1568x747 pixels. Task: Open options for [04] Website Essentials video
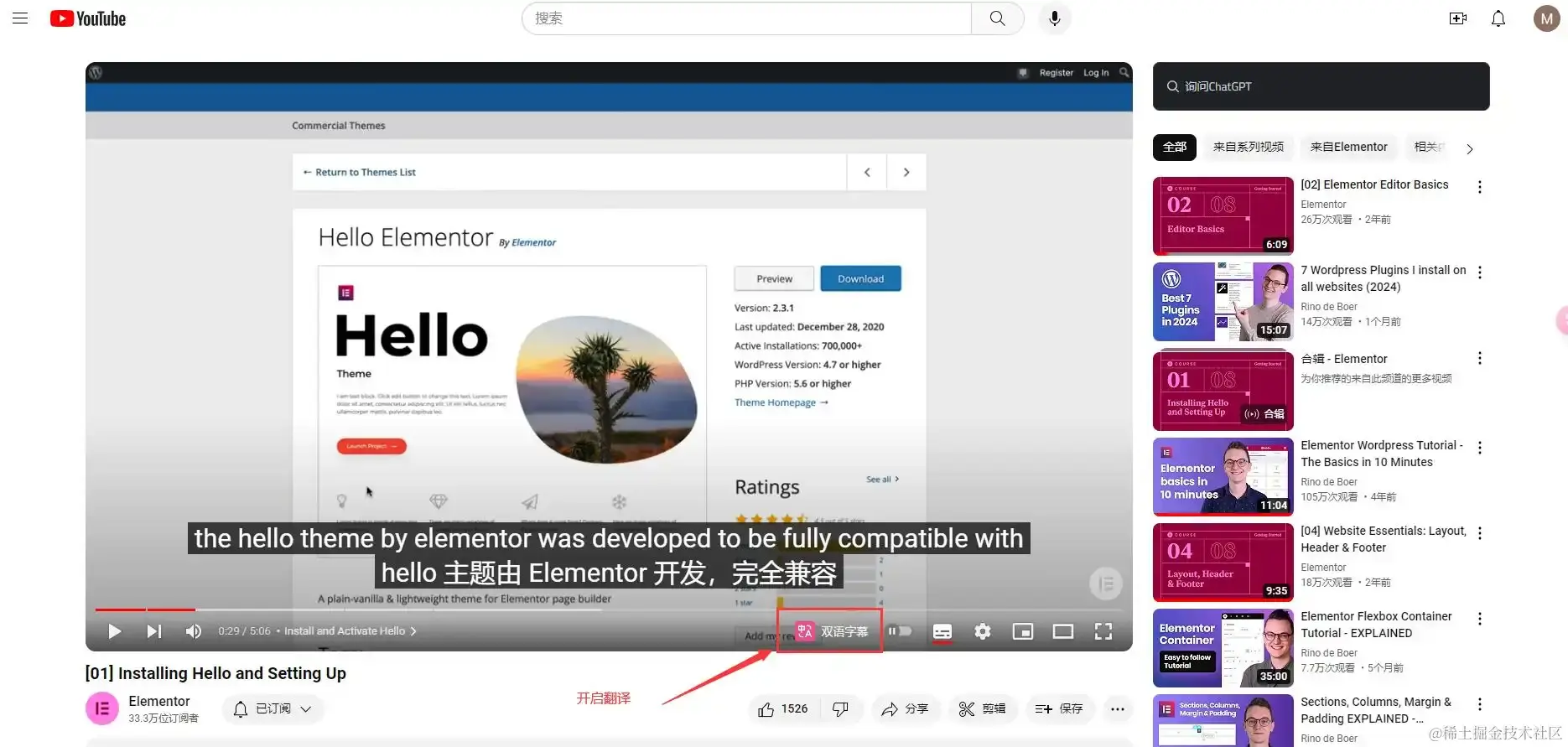[1480, 533]
